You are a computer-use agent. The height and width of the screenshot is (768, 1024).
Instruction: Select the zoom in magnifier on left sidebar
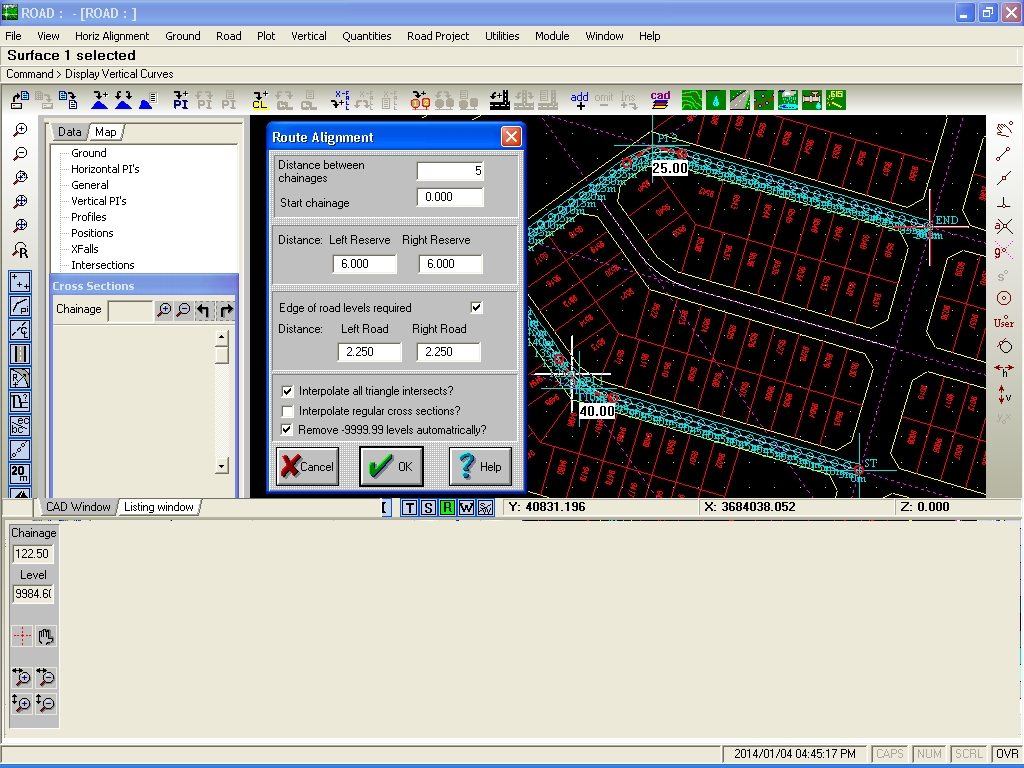point(20,129)
